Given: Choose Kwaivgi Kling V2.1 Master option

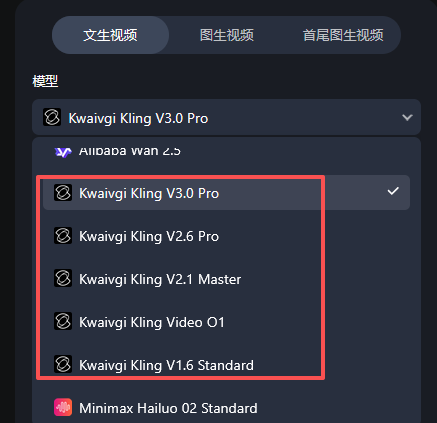Looking at the screenshot, I should [x=226, y=279].
